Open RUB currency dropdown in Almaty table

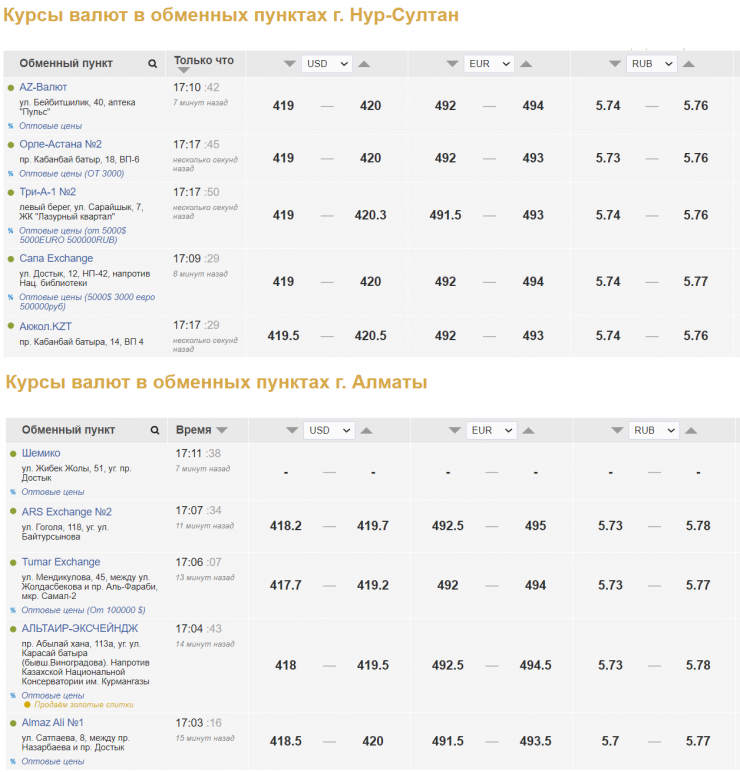tap(655, 431)
